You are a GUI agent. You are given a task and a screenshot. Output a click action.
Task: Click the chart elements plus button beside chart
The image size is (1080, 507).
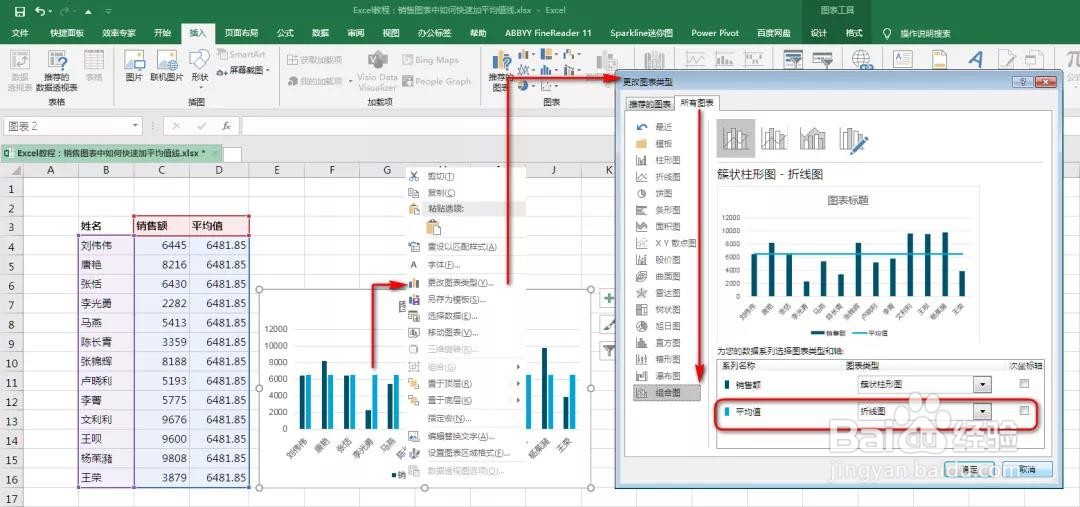tap(609, 298)
